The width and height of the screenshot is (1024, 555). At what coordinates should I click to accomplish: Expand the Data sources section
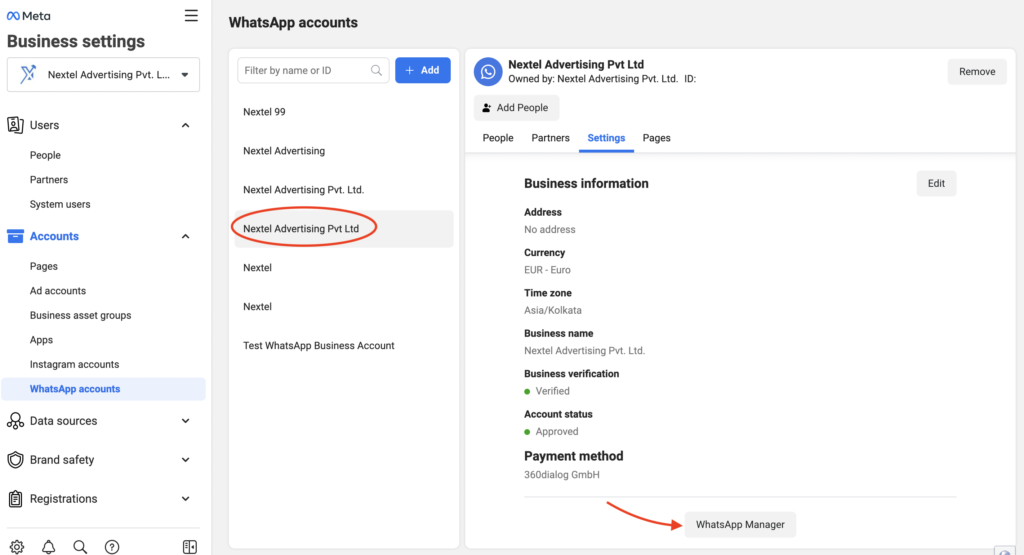click(185, 421)
